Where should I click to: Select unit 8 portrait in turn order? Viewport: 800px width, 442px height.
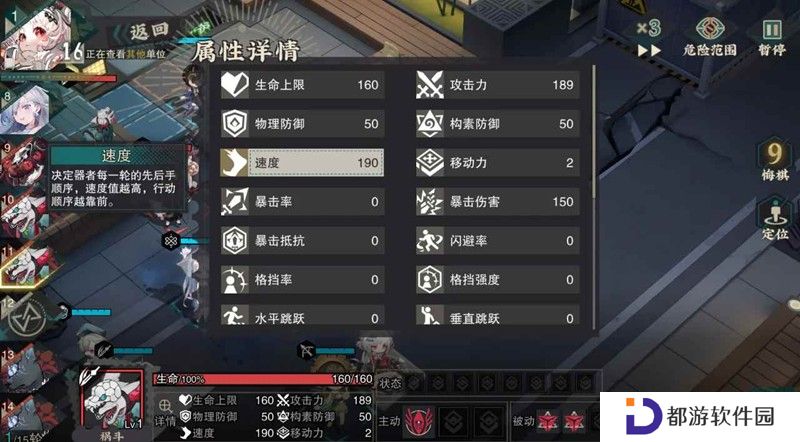(26, 111)
